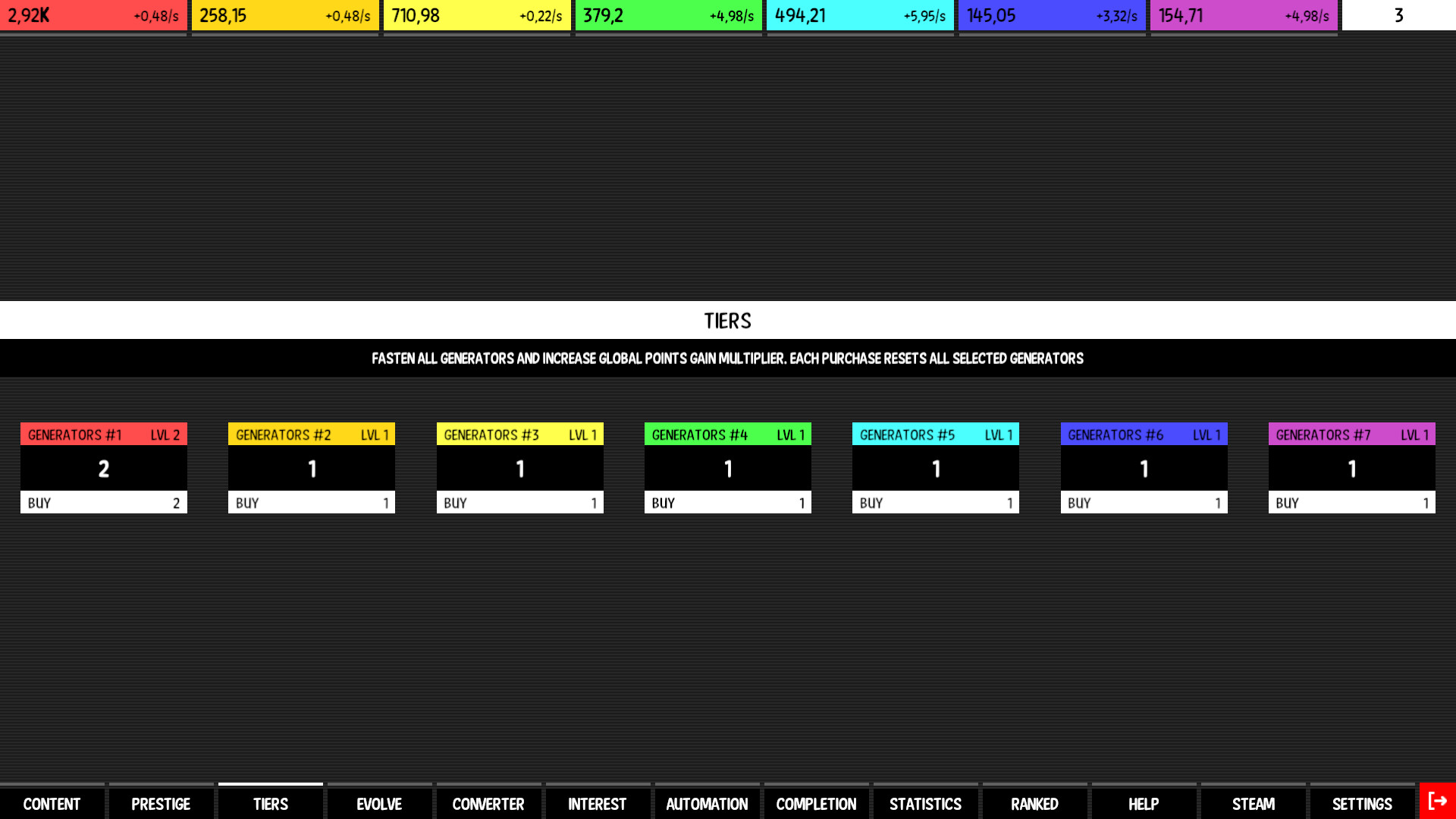Buy tier for Generators #1
Screen dimensions: 1456x819
tap(104, 503)
